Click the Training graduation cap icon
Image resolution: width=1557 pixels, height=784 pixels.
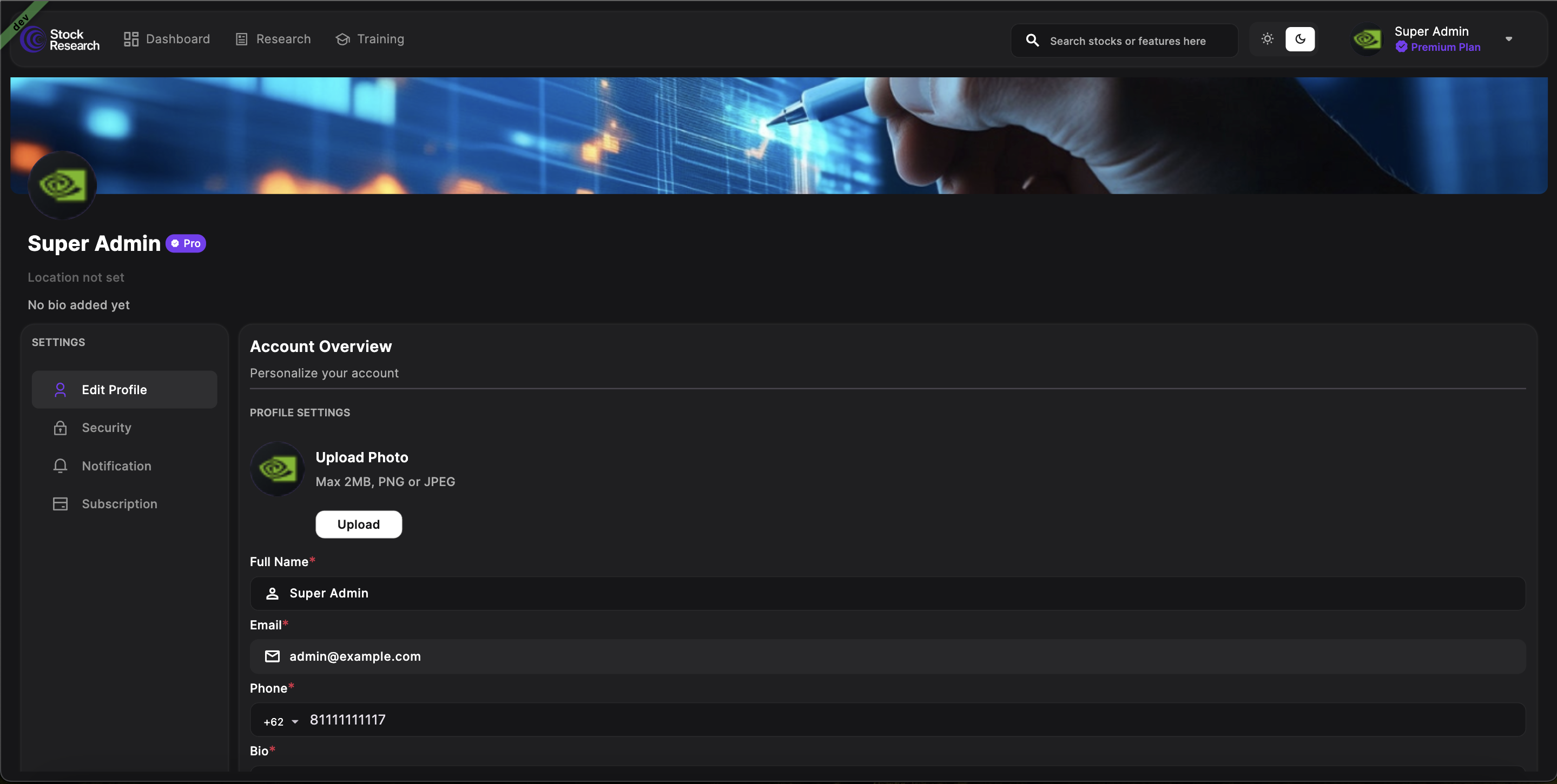pyautogui.click(x=342, y=39)
